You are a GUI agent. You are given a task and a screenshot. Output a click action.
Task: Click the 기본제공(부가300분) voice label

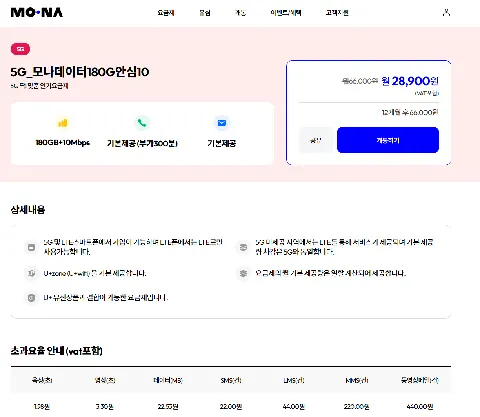[142, 143]
